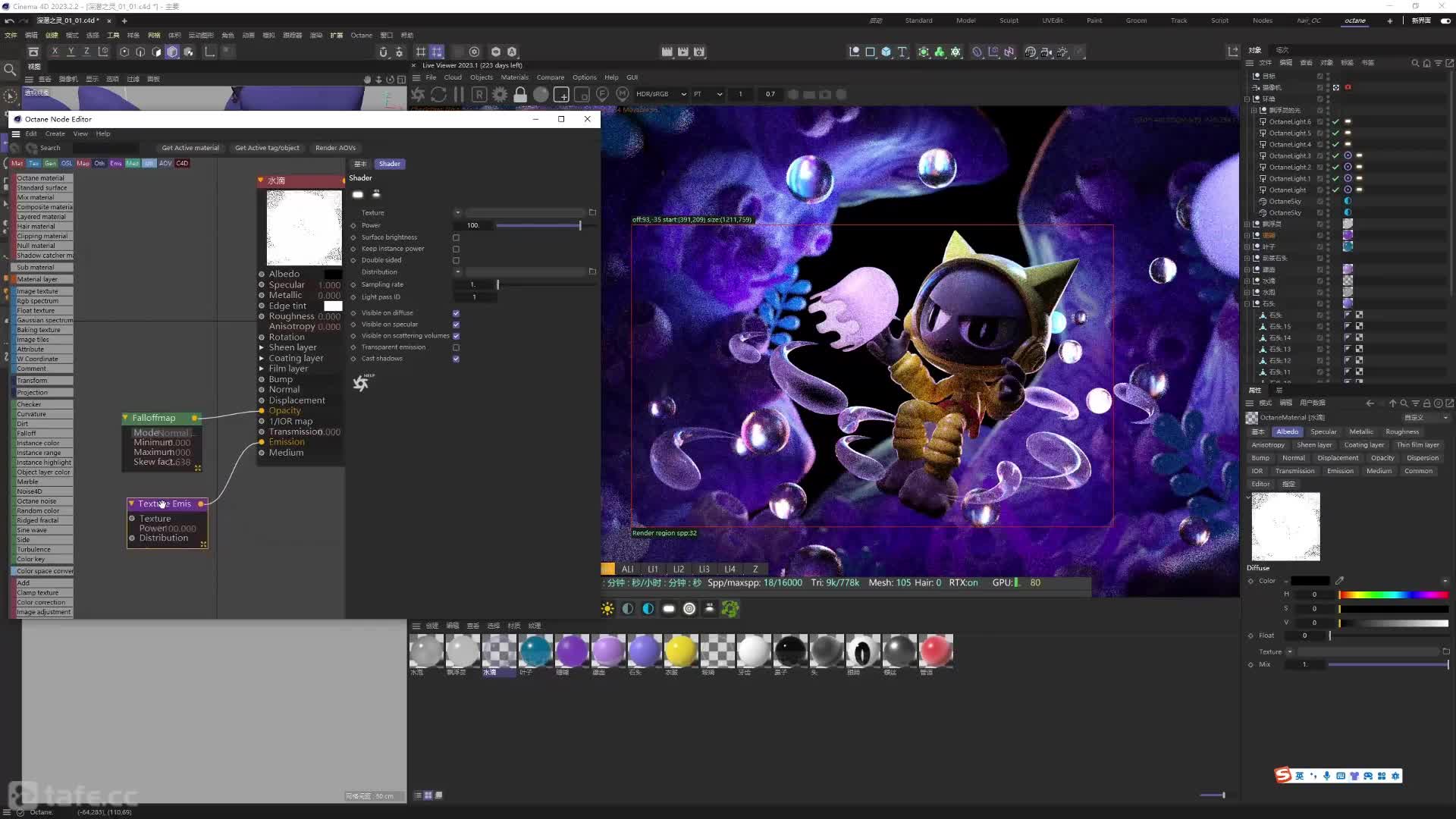Screen dimensions: 1456x819
Task: Select the material picker M icon
Action: point(623,94)
